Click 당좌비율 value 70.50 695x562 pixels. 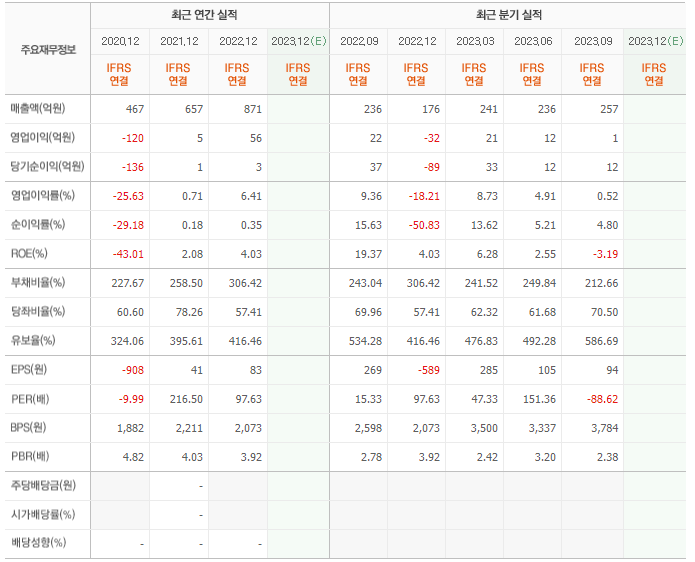[605, 312]
